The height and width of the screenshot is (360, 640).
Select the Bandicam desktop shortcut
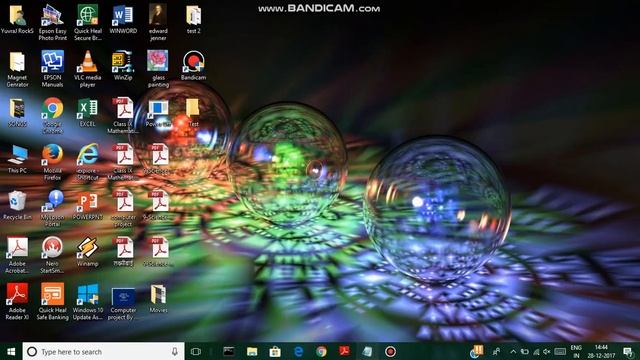193,66
